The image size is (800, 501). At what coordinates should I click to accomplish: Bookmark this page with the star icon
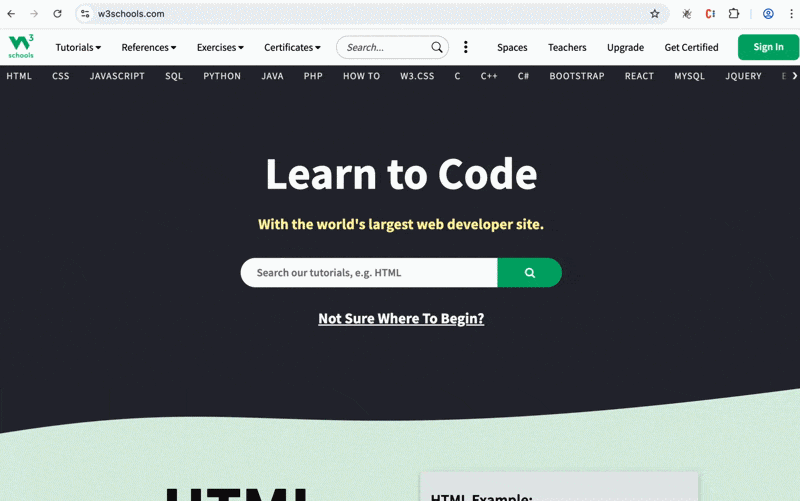655,14
